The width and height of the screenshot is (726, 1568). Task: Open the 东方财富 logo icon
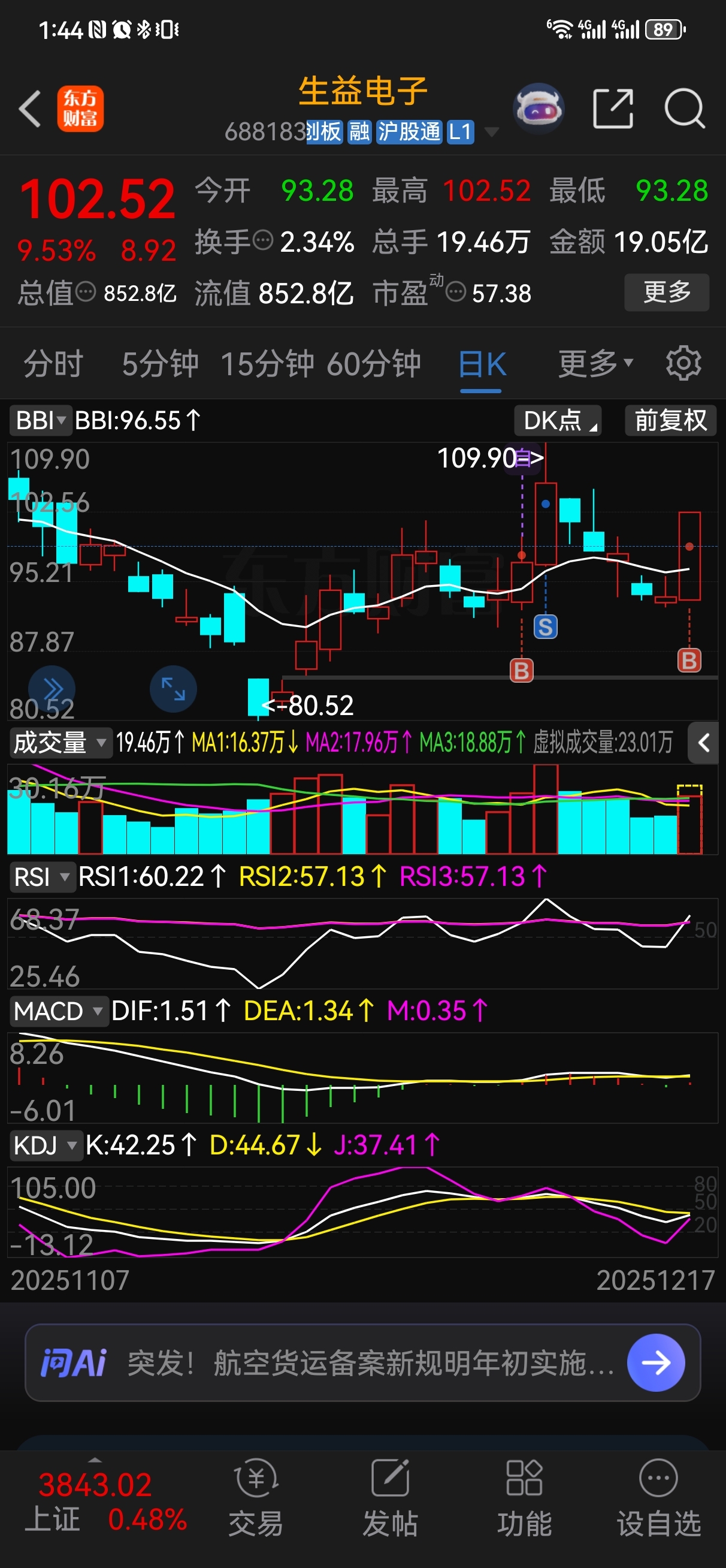coord(80,109)
